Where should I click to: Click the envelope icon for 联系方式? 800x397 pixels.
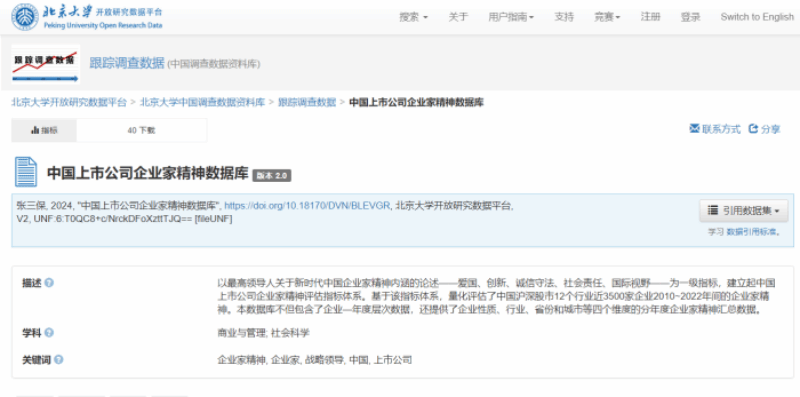click(x=694, y=129)
